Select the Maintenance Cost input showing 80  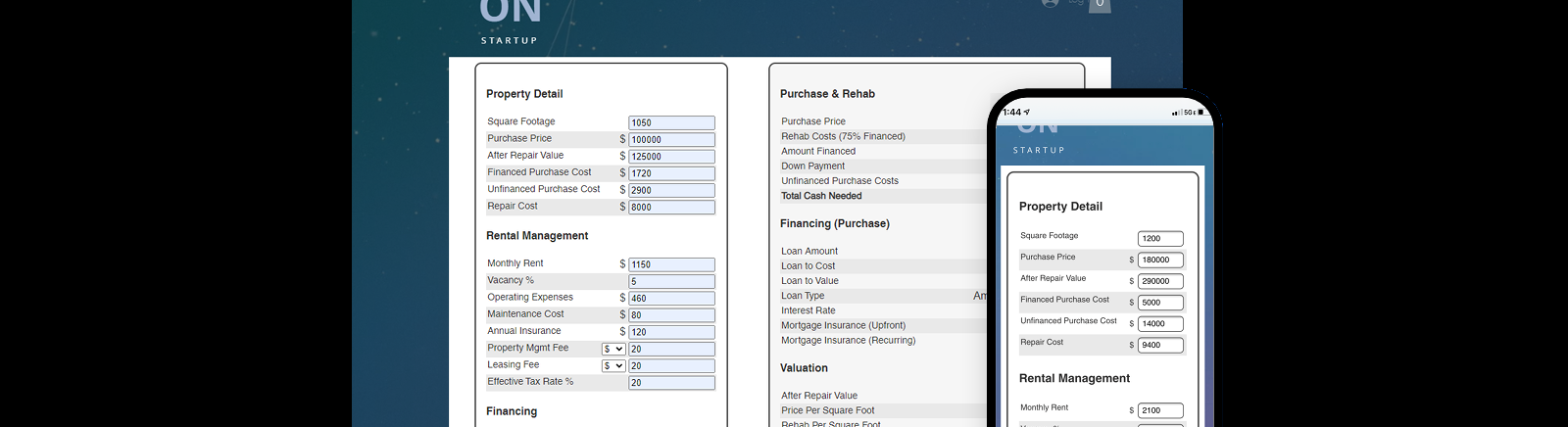tap(671, 314)
